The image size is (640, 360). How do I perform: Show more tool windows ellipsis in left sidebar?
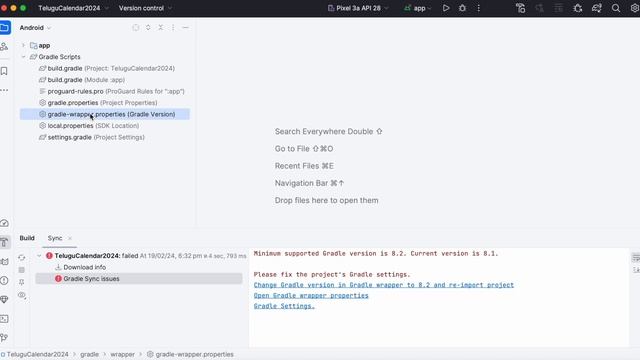tap(4, 90)
